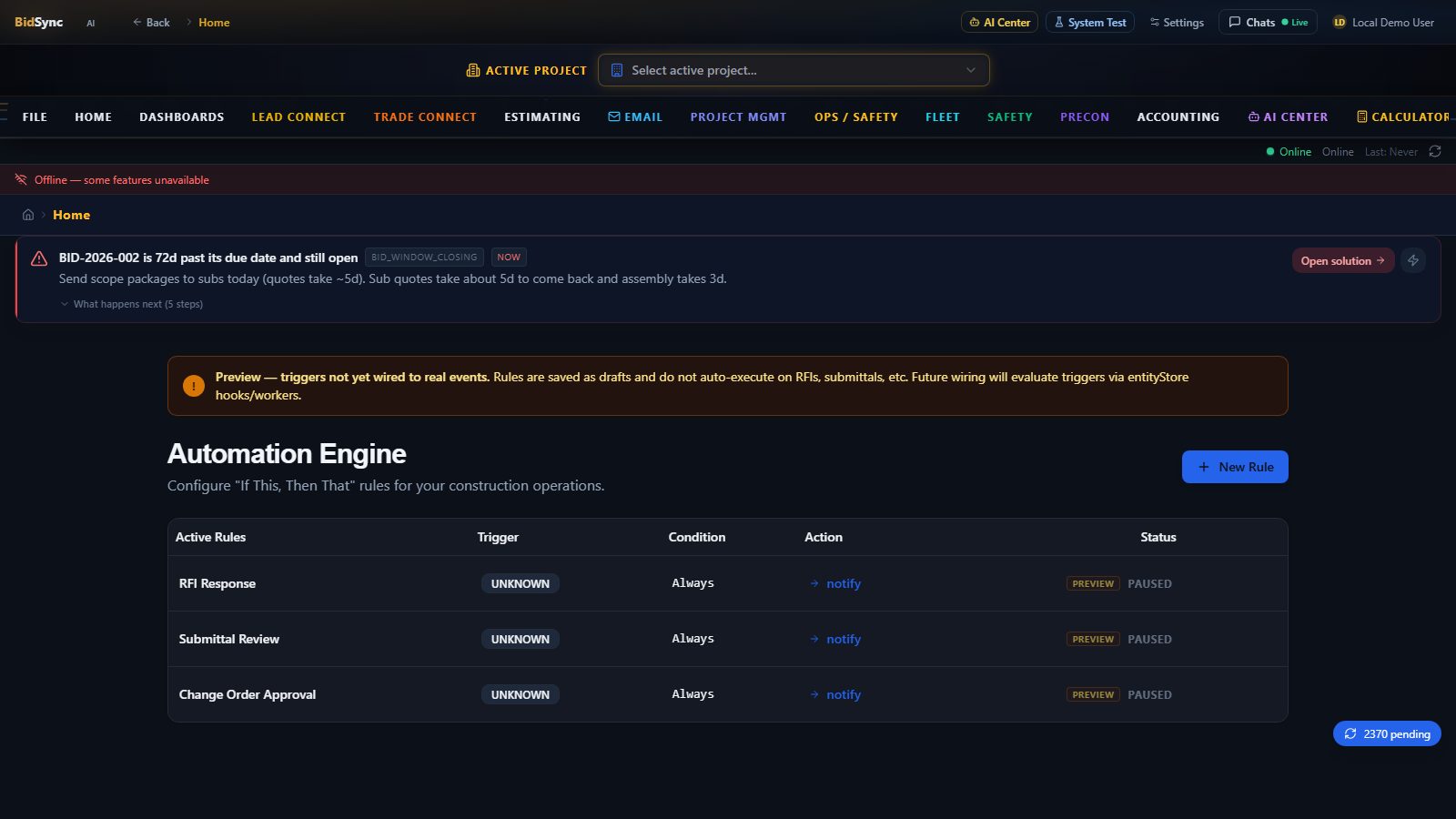
Task: Open the ACCOUNTING menu item
Action: point(1178,116)
